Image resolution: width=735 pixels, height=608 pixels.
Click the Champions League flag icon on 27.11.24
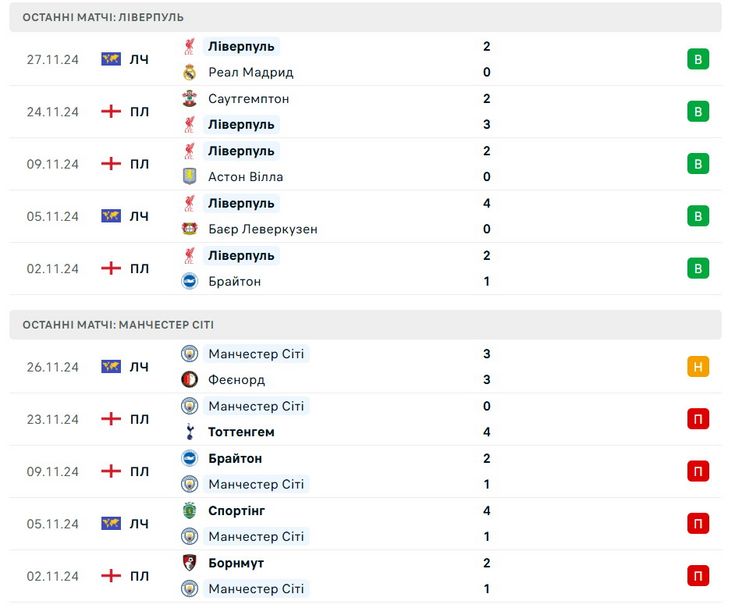point(111,59)
